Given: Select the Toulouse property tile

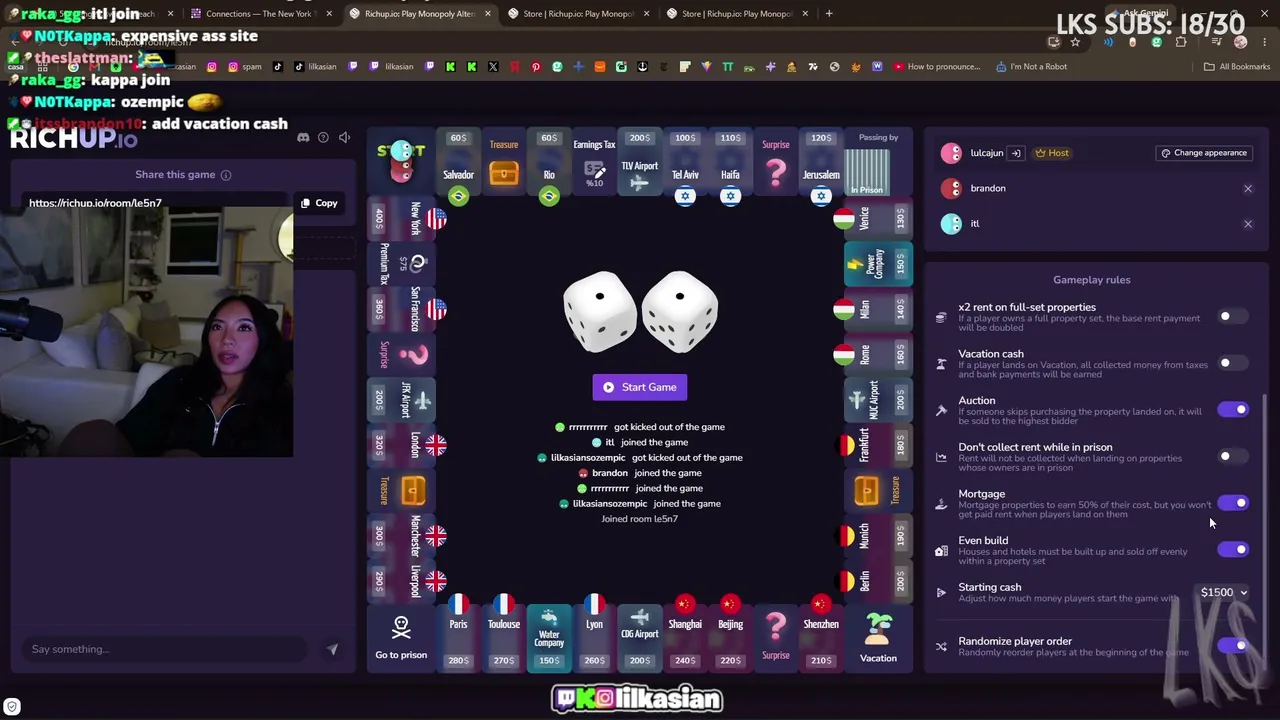Looking at the screenshot, I should tap(504, 637).
